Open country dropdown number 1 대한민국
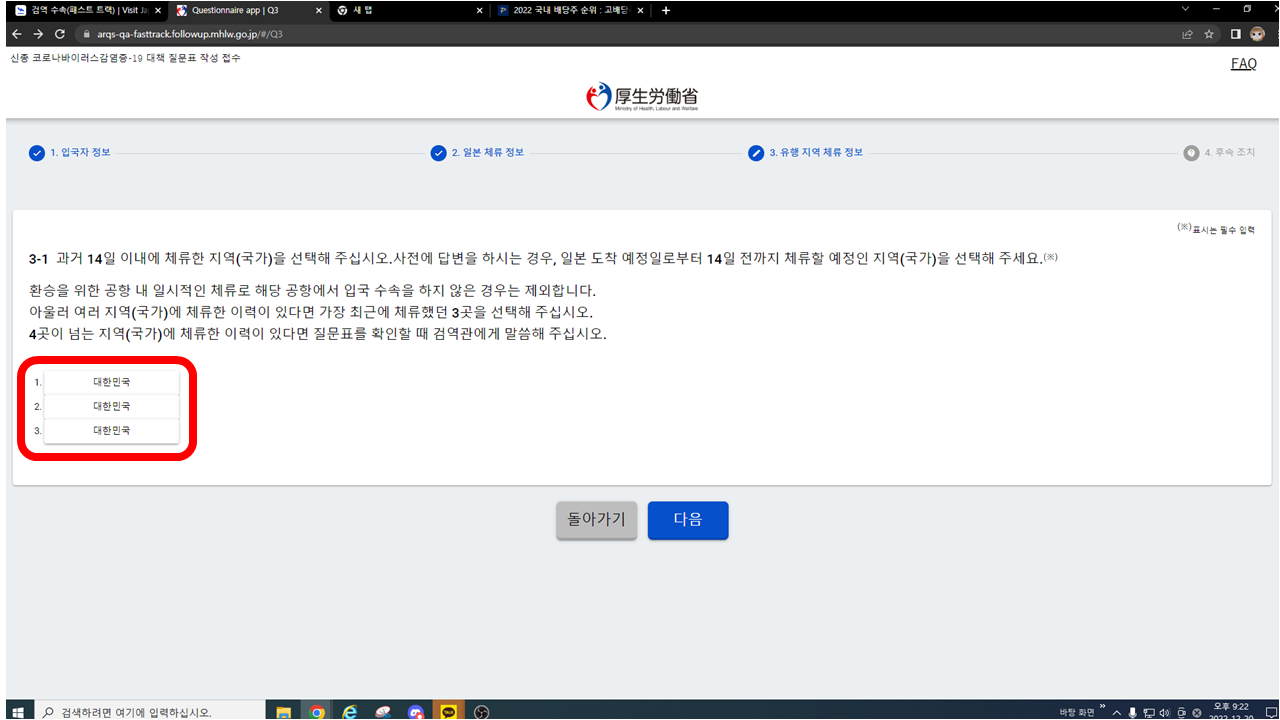Image resolution: width=1280 pixels, height=720 pixels. tap(111, 382)
